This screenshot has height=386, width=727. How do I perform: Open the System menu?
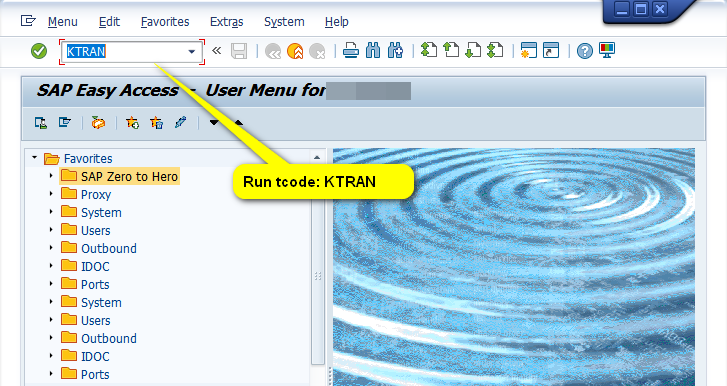(x=284, y=22)
